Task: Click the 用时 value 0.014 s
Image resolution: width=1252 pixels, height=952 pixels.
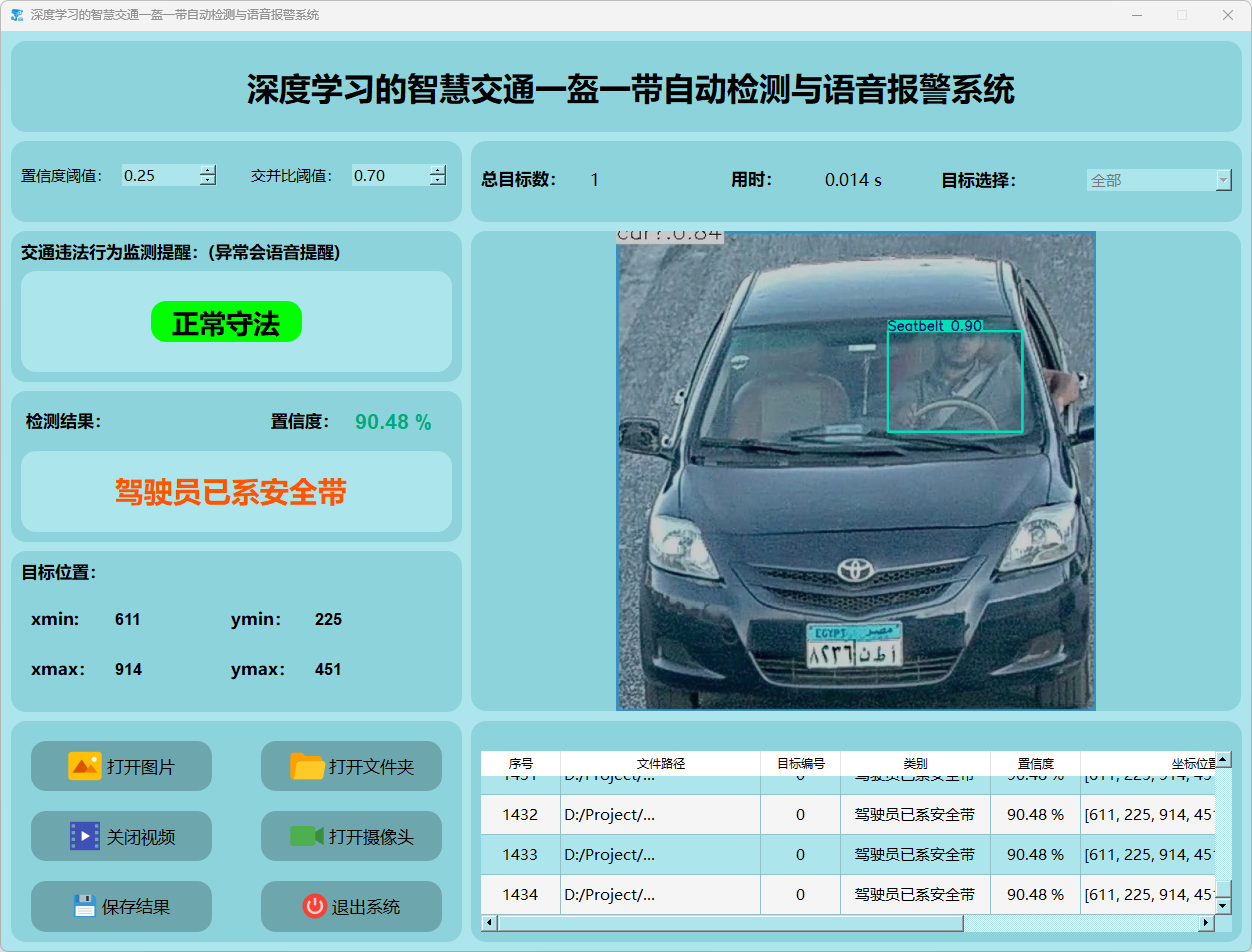Action: (x=853, y=181)
